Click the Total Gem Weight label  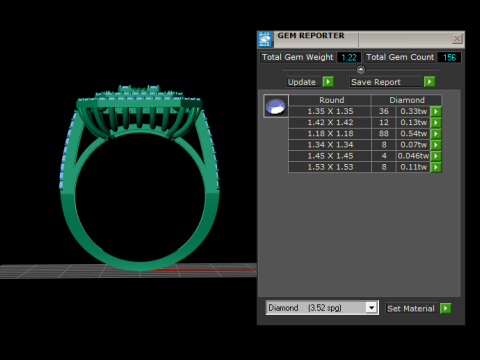pos(297,57)
